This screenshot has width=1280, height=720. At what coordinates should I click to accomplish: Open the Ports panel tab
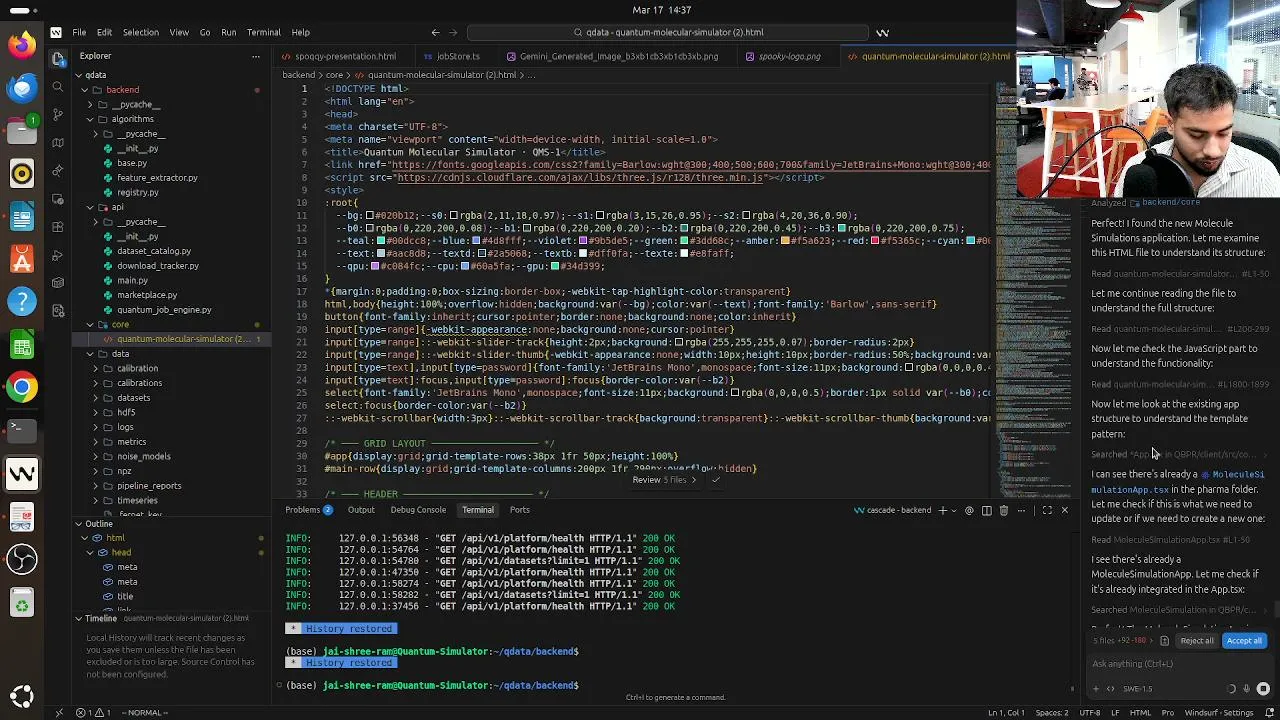coord(519,510)
